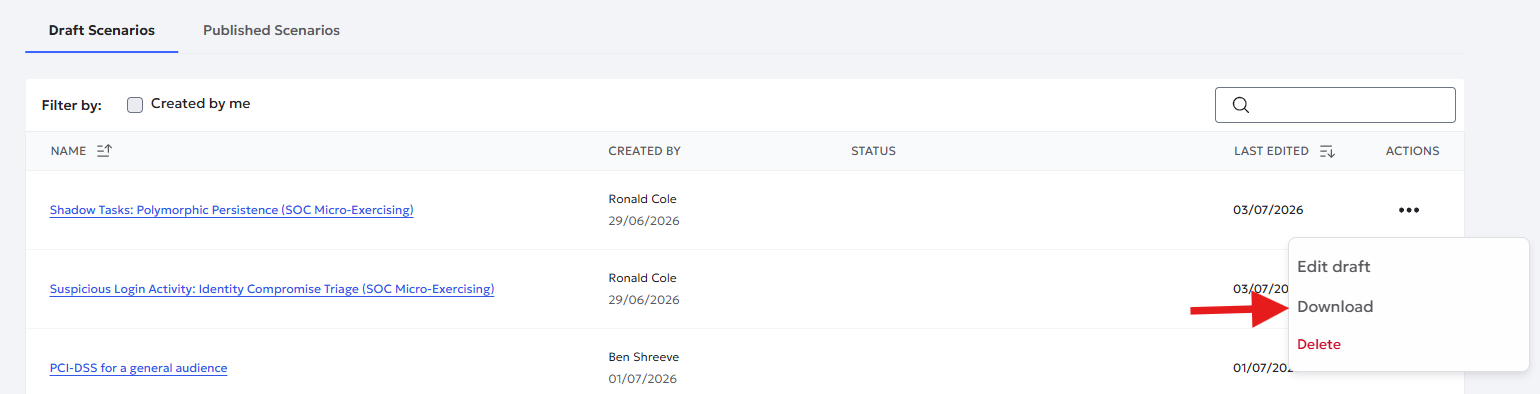
Task: Click the STATUS column header
Action: 873,151
